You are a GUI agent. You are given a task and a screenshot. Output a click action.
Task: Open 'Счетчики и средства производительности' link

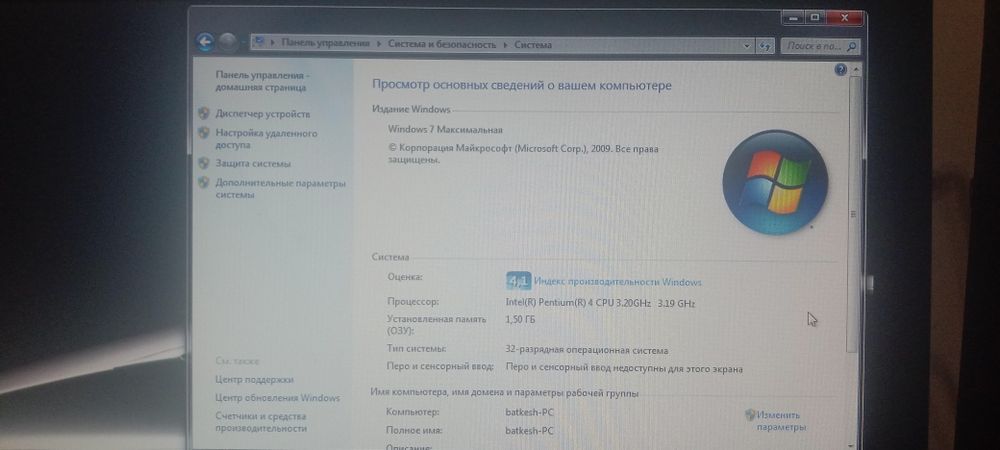point(261,423)
